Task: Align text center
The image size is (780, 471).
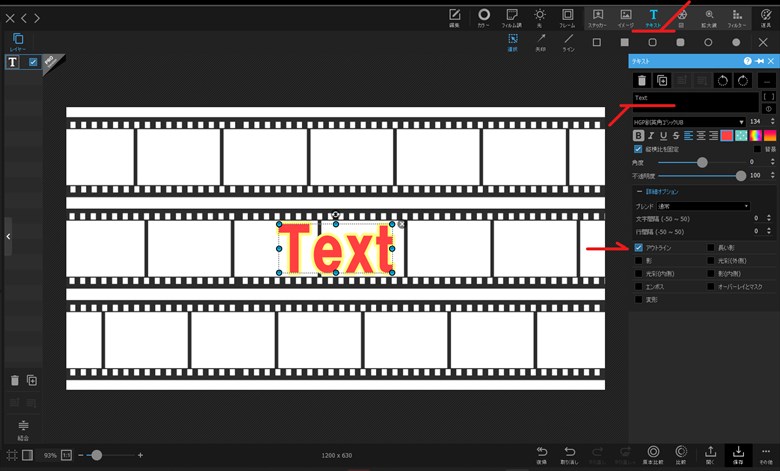Action: [701, 135]
